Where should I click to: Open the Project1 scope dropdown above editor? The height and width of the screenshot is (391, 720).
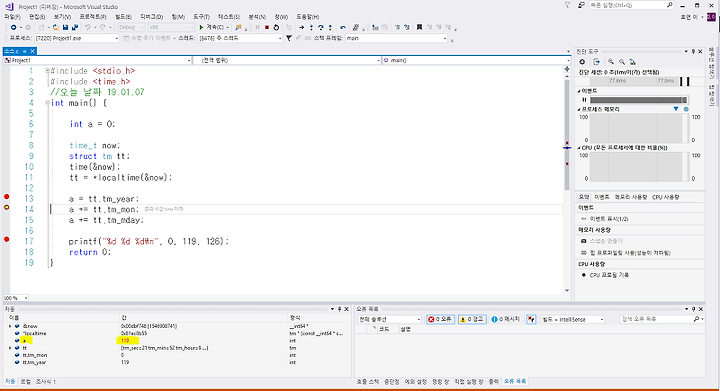(97, 60)
